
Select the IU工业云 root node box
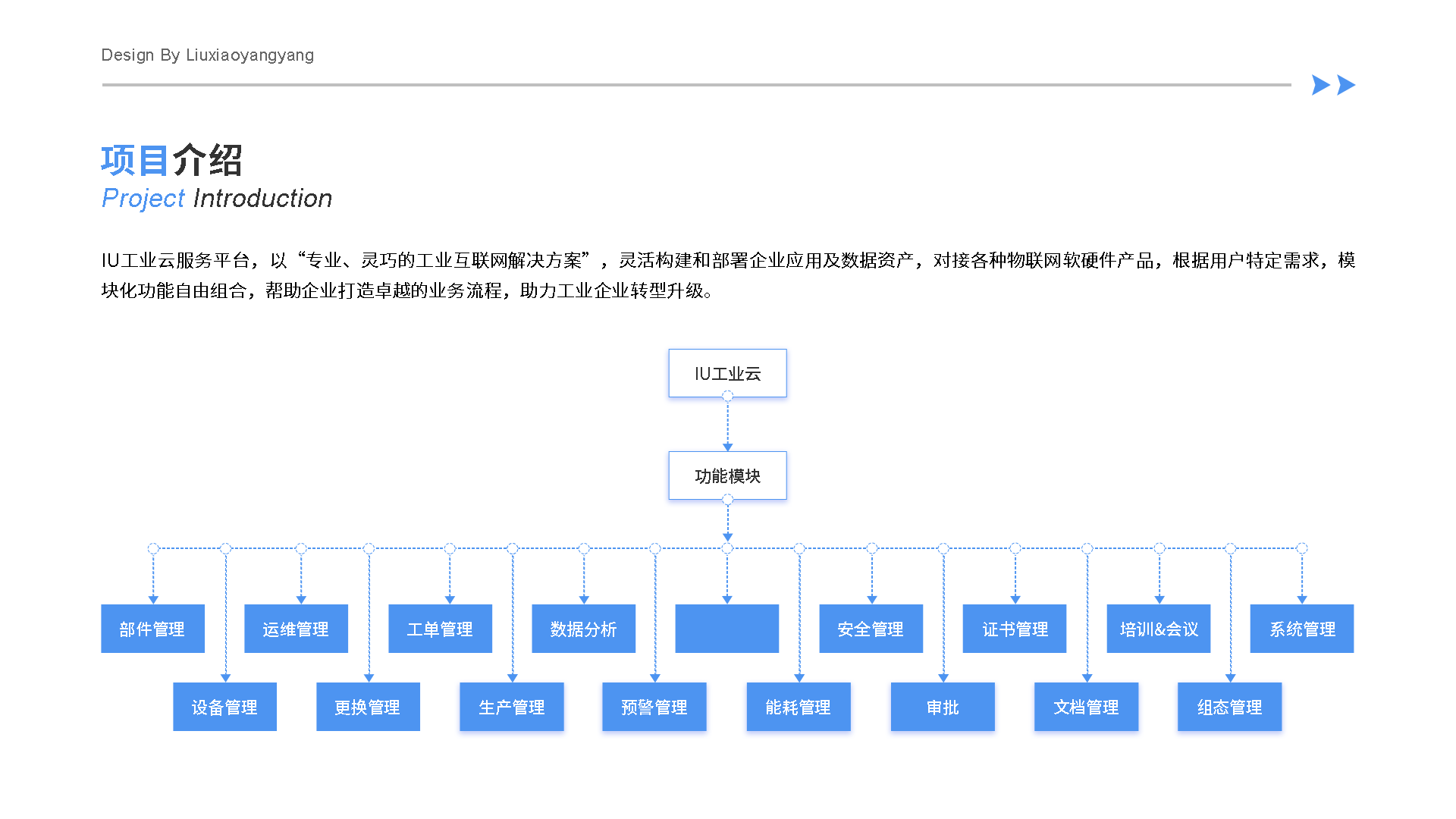point(727,373)
